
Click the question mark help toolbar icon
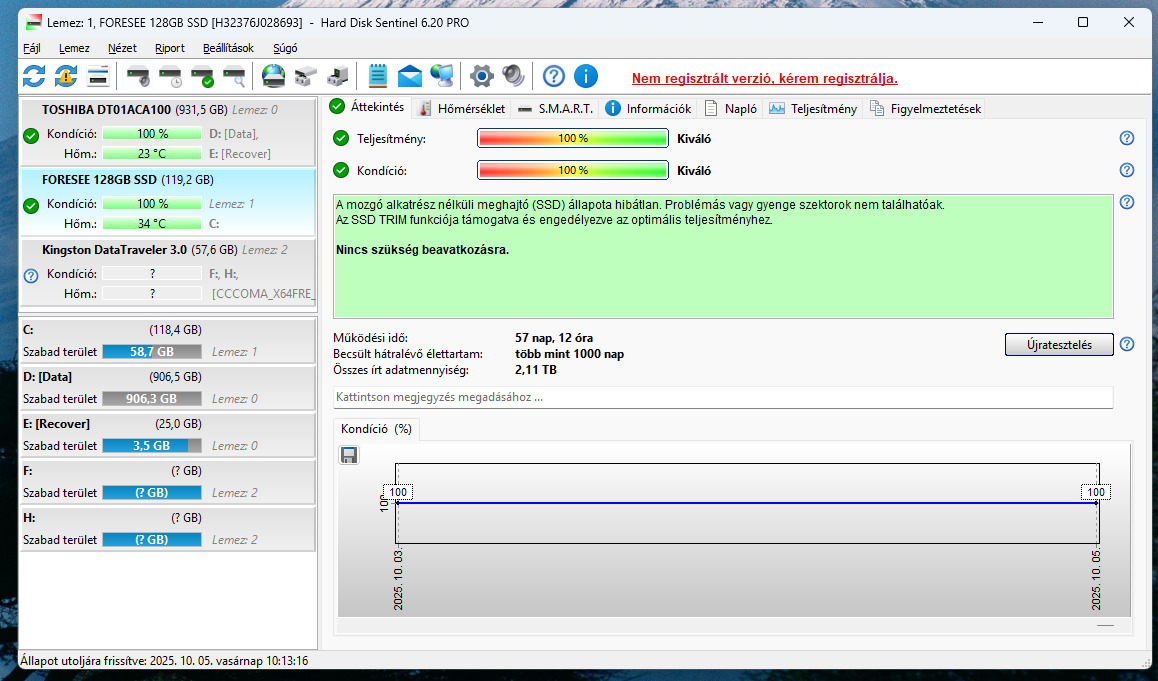pos(554,76)
